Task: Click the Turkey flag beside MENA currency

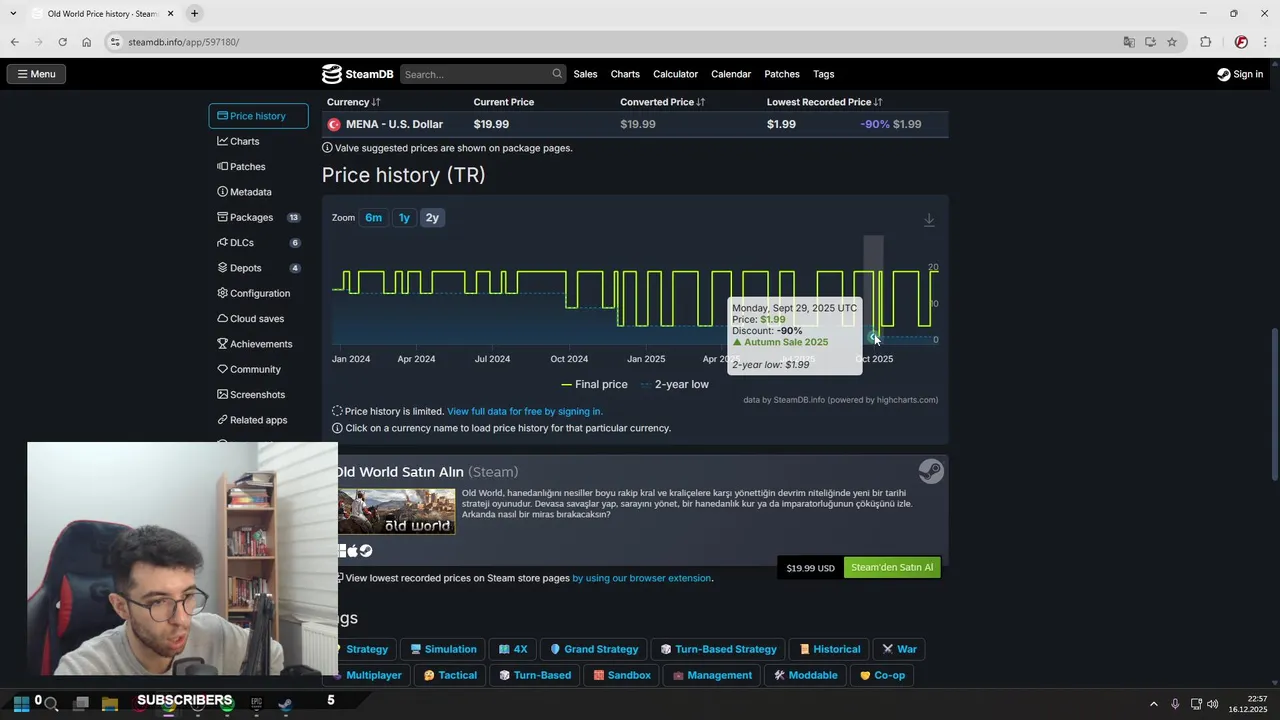Action: point(334,124)
